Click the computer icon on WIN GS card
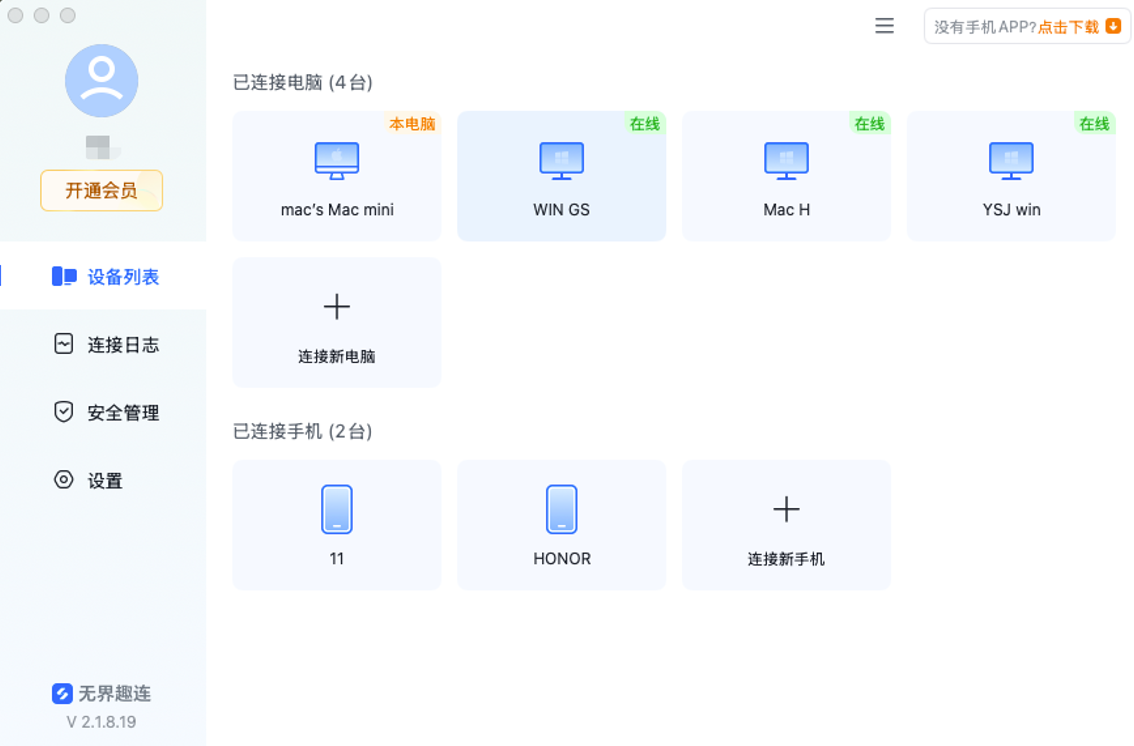The height and width of the screenshot is (746, 1134). coord(561,160)
